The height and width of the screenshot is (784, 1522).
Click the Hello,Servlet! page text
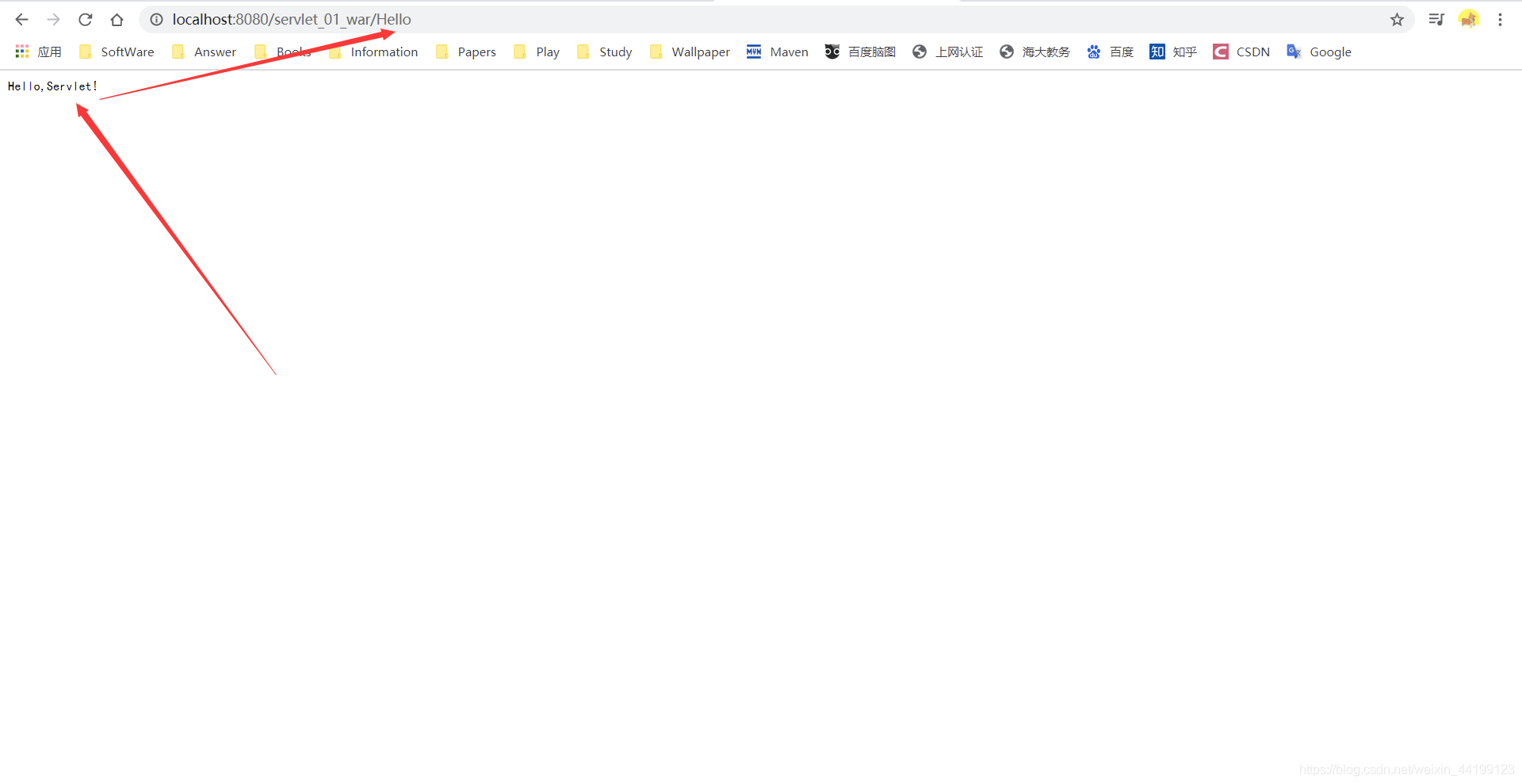[x=52, y=86]
